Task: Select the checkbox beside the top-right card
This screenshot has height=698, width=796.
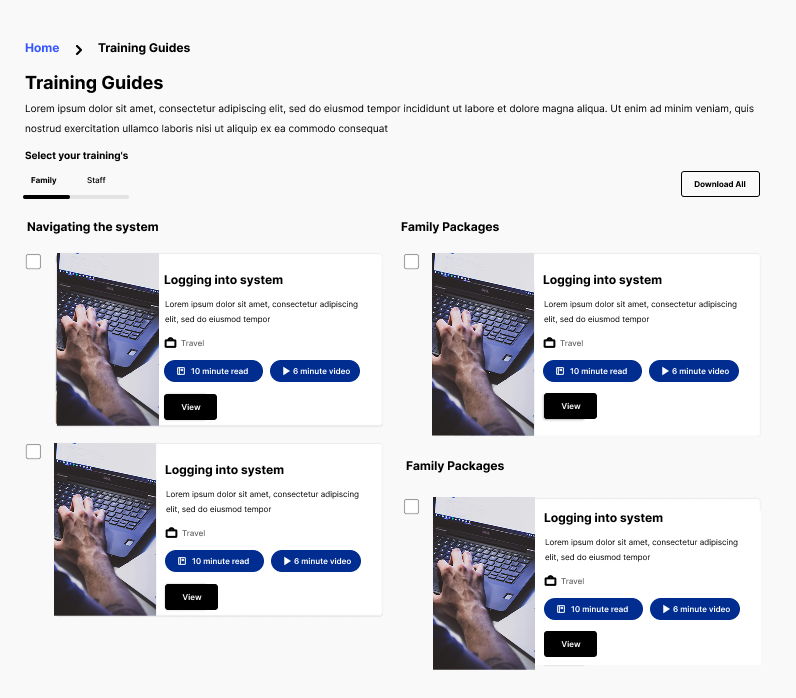Action: pos(411,262)
